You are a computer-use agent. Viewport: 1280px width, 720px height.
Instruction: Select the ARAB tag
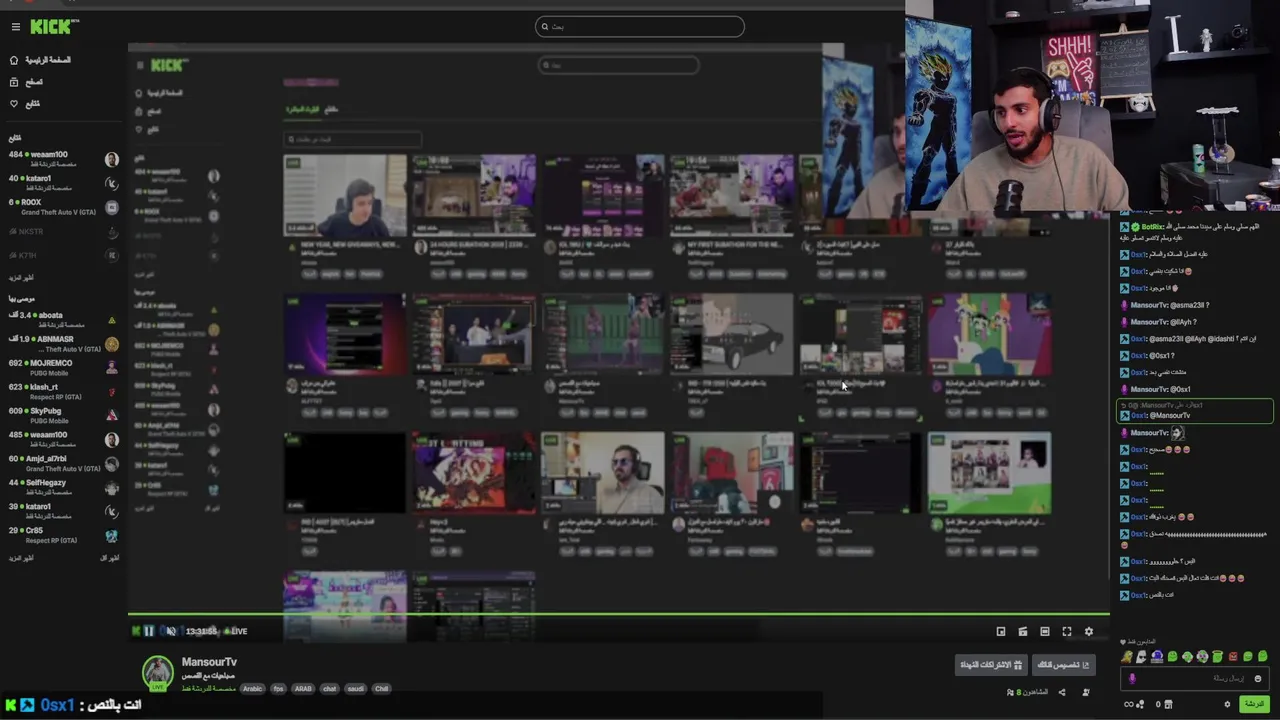tap(303, 689)
